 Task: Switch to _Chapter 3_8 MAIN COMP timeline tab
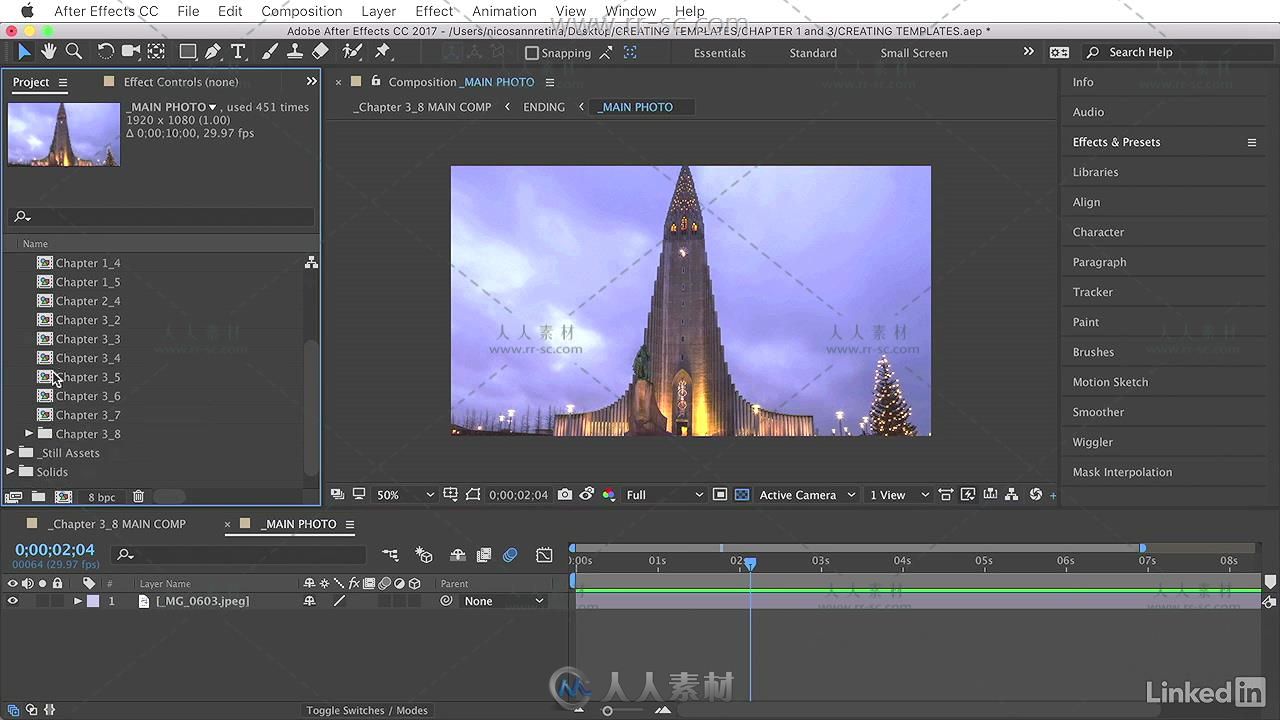coord(118,524)
